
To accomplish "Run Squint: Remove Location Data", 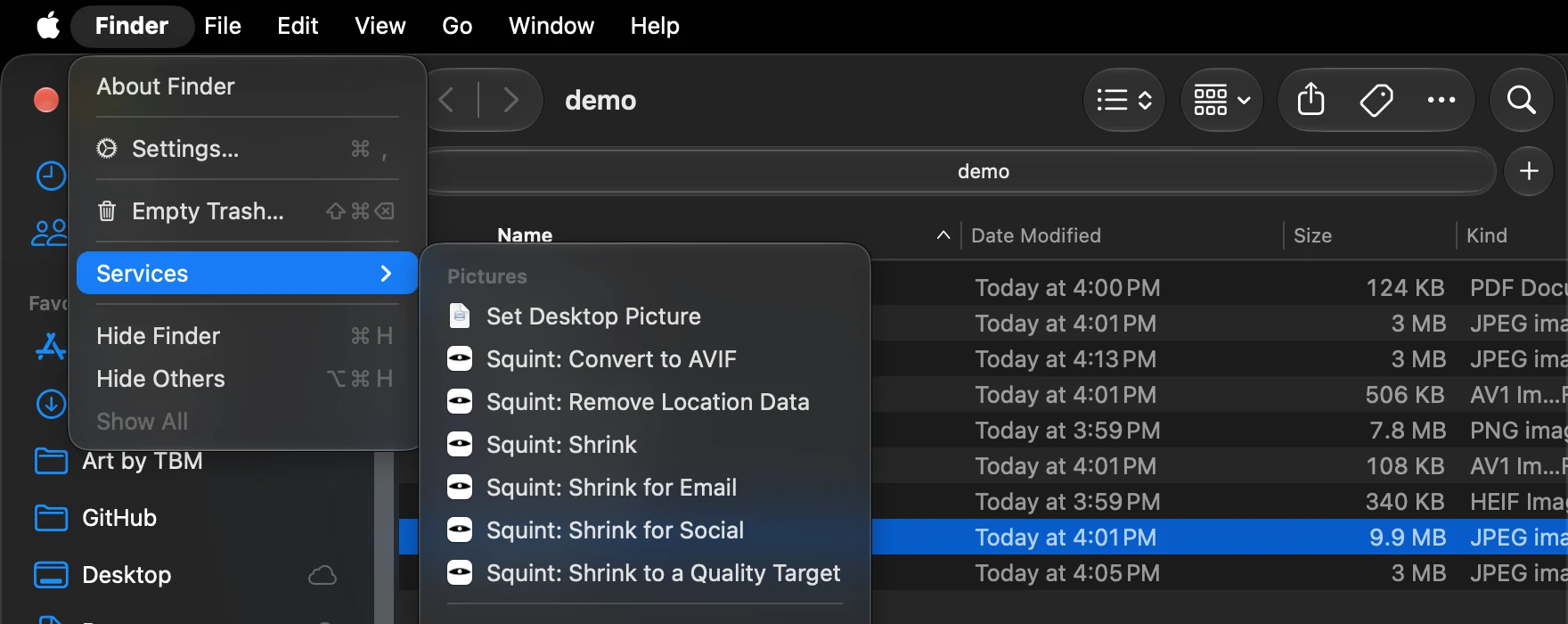I will coord(645,402).
